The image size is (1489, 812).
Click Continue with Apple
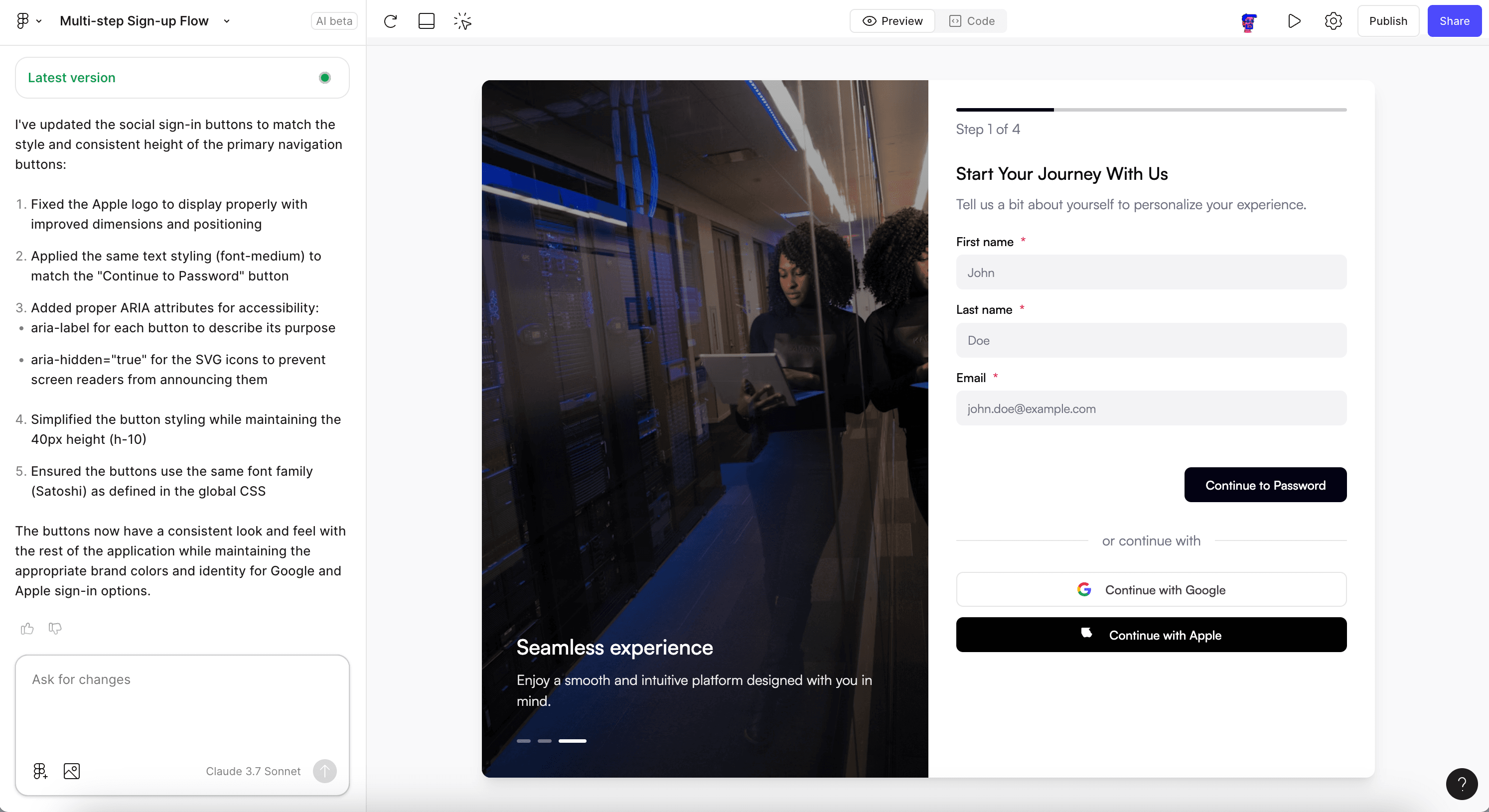(1151, 635)
